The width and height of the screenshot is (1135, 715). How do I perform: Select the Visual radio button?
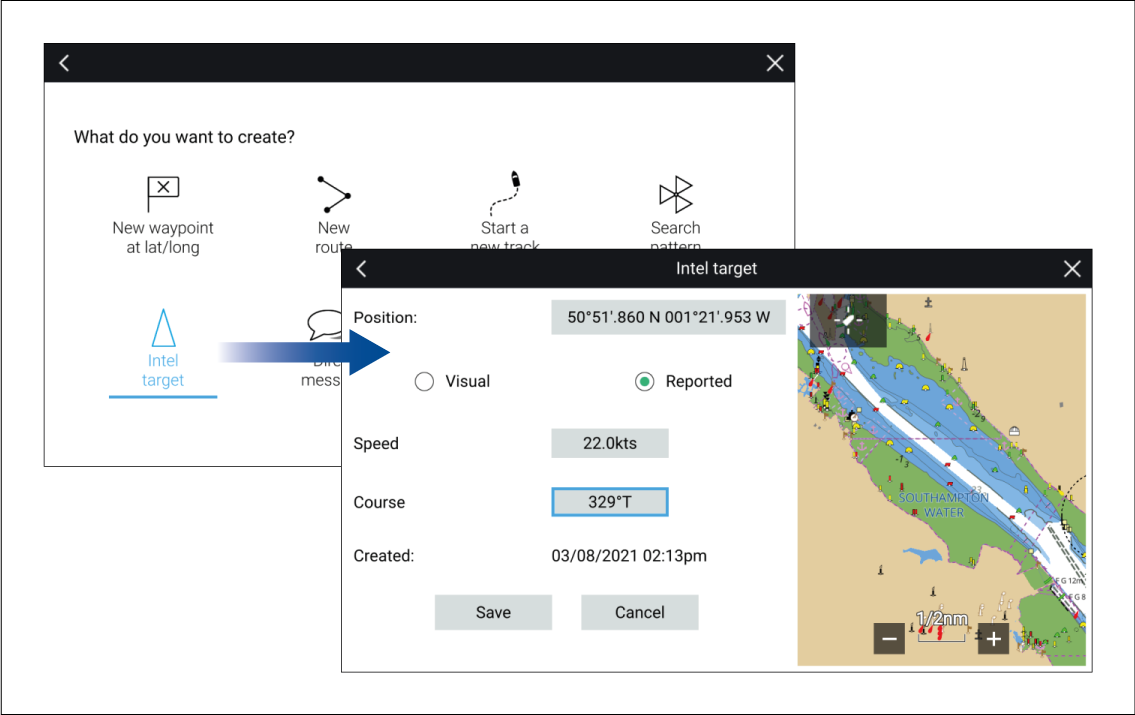tap(425, 381)
